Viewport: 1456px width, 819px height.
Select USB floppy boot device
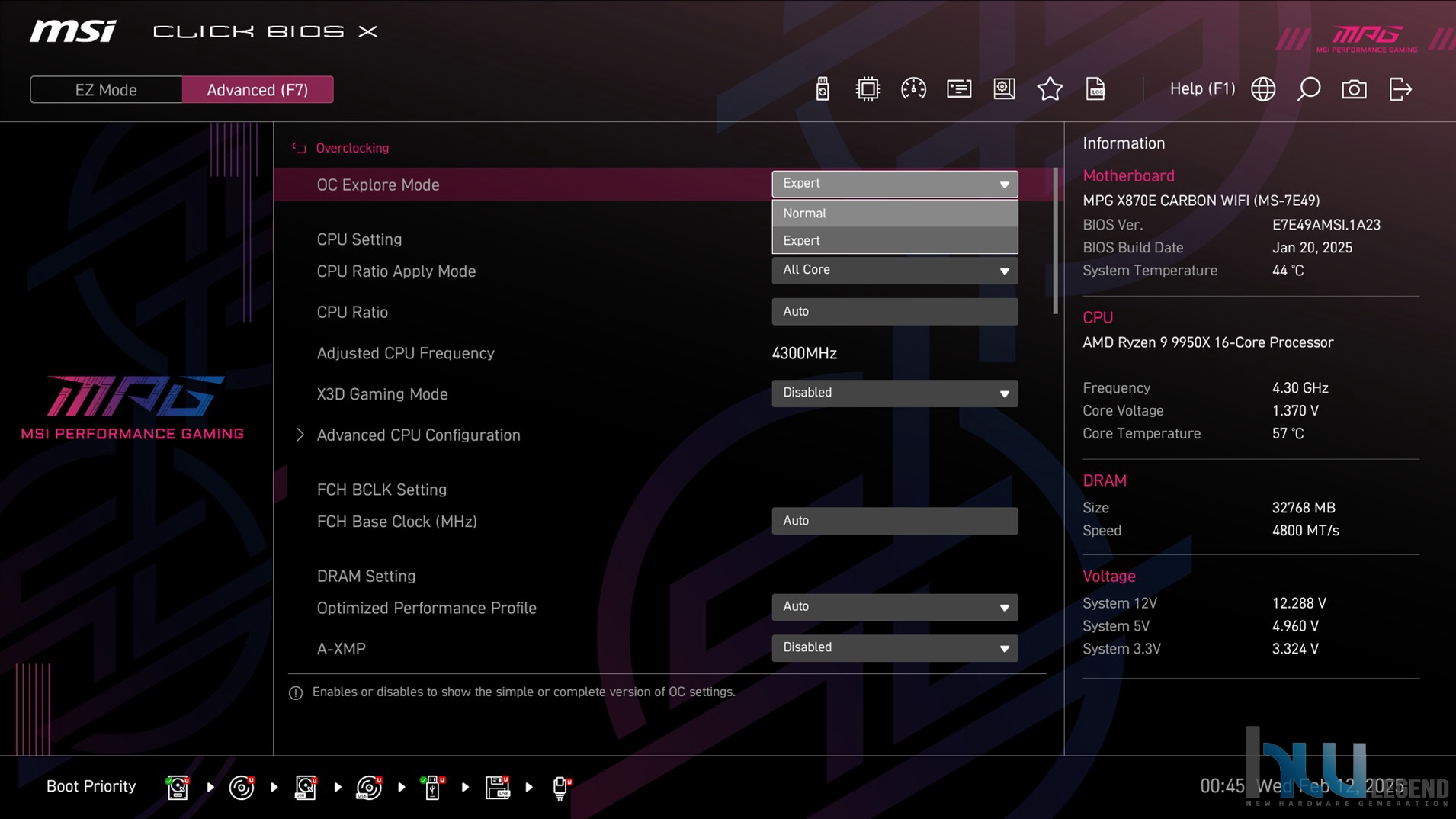[x=497, y=787]
